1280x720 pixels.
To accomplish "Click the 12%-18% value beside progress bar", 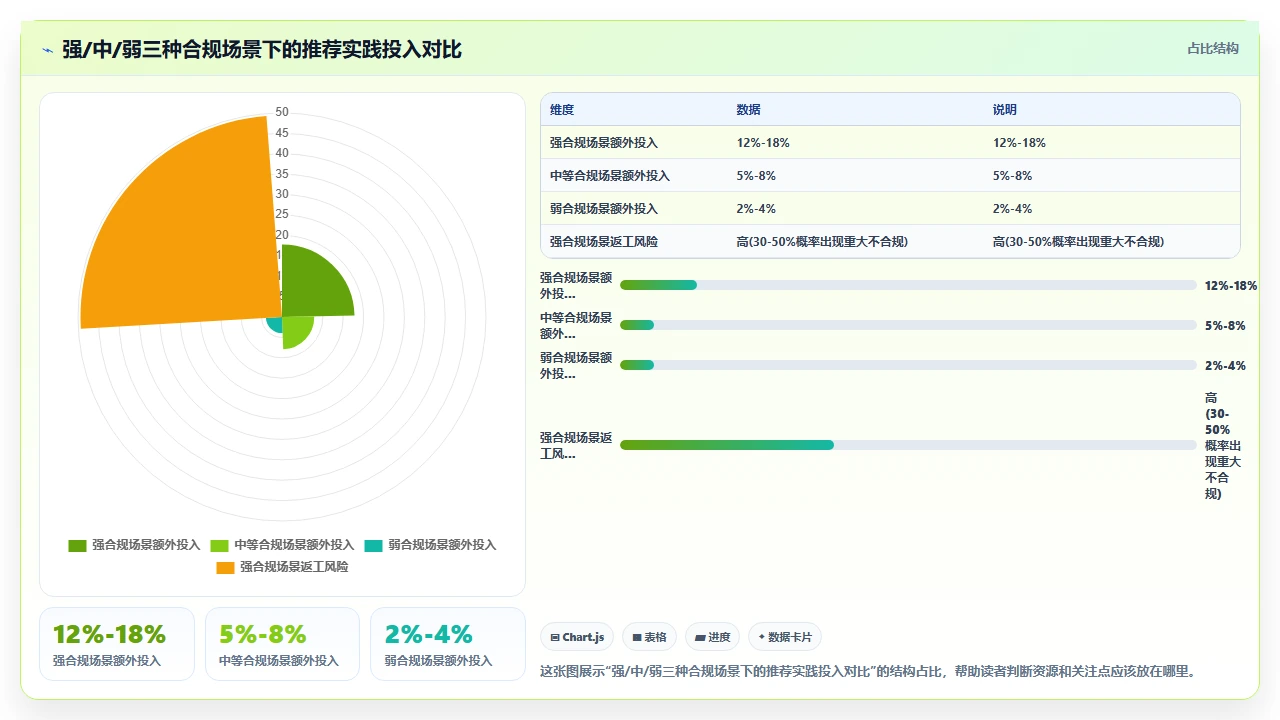I will tap(1231, 285).
